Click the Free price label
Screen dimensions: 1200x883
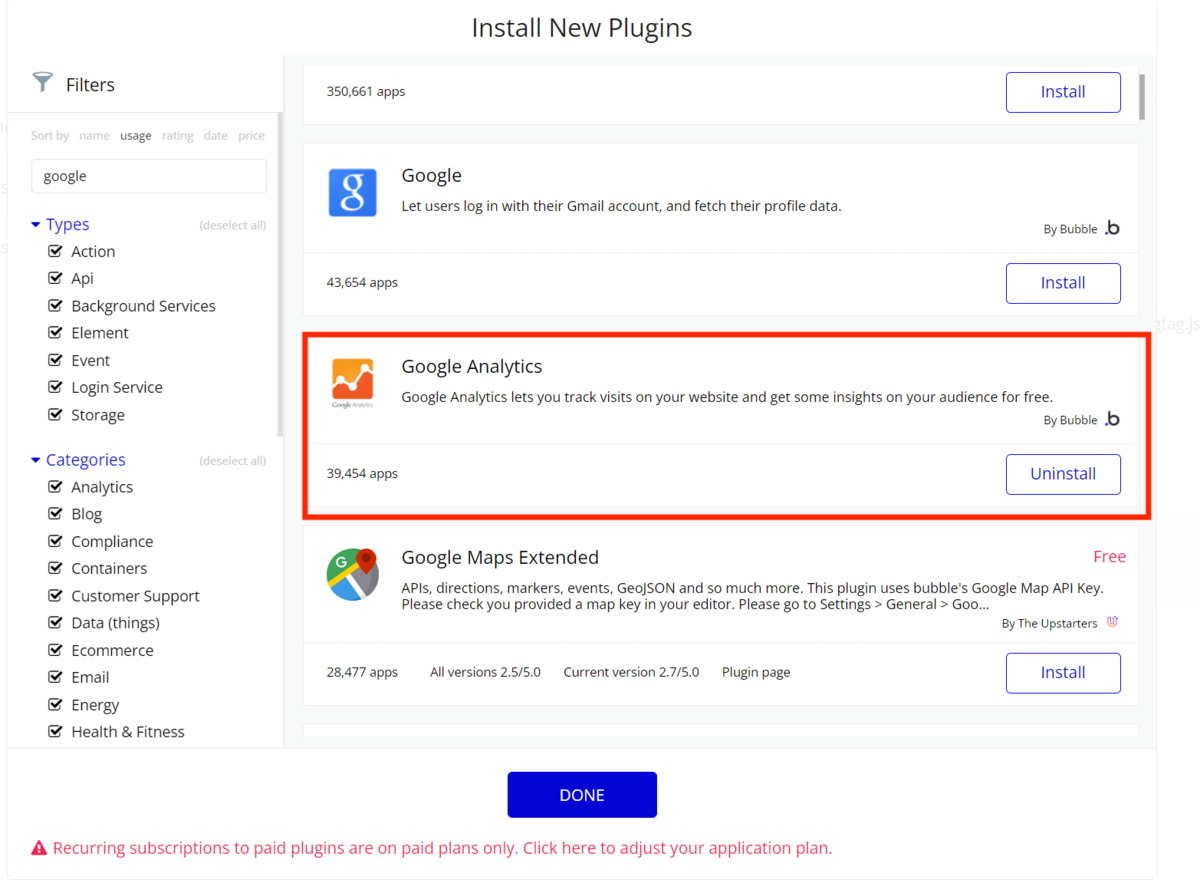tap(1110, 557)
